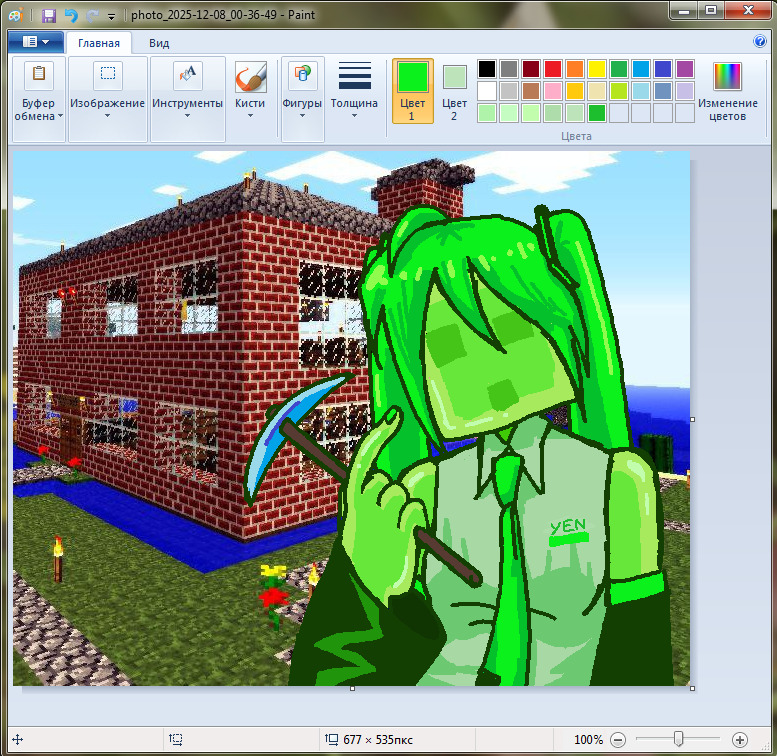Select the Цвет 1 foreground color button
777x756 pixels.
point(413,91)
